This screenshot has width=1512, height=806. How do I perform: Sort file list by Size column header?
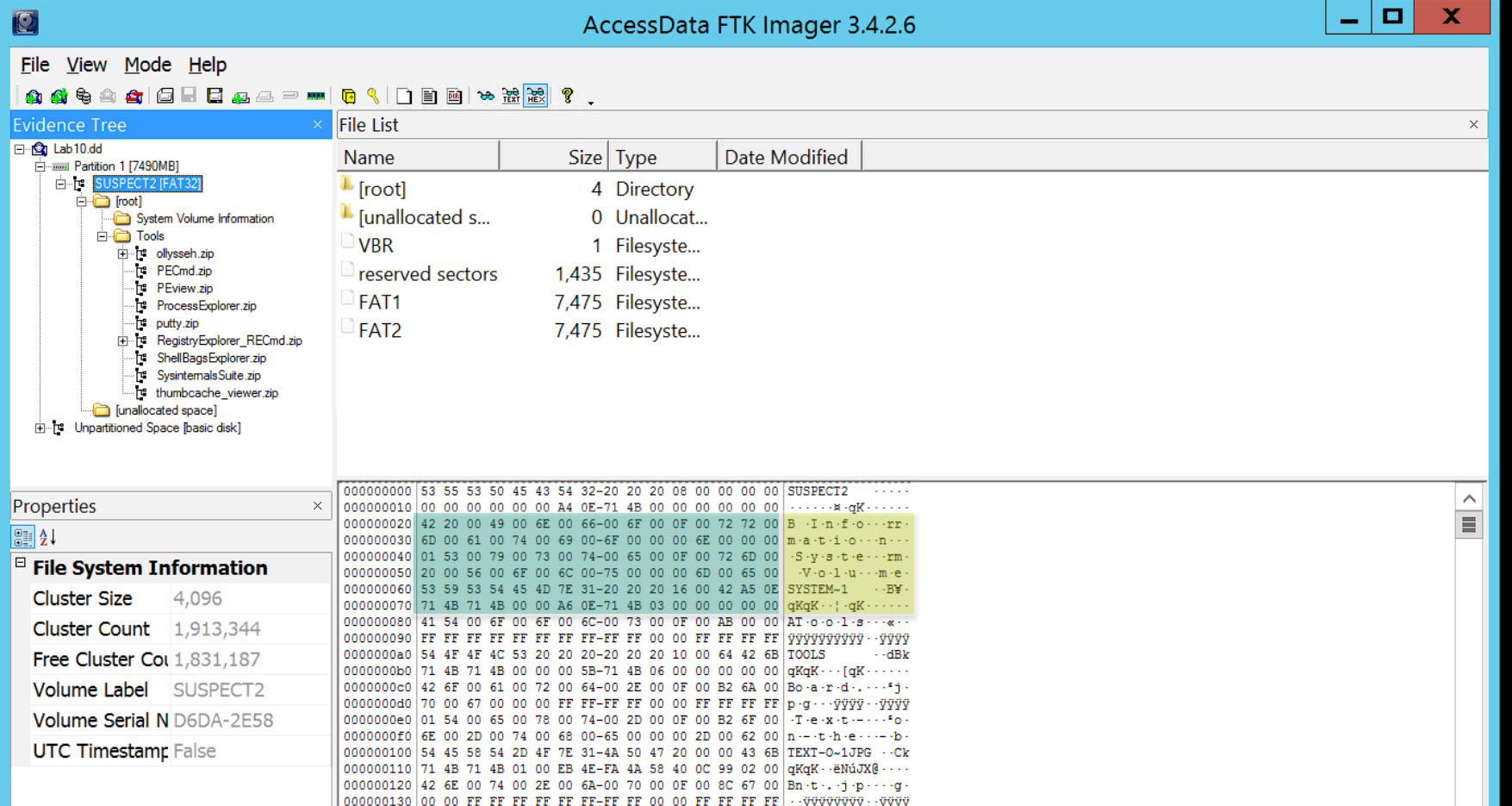pyautogui.click(x=583, y=158)
